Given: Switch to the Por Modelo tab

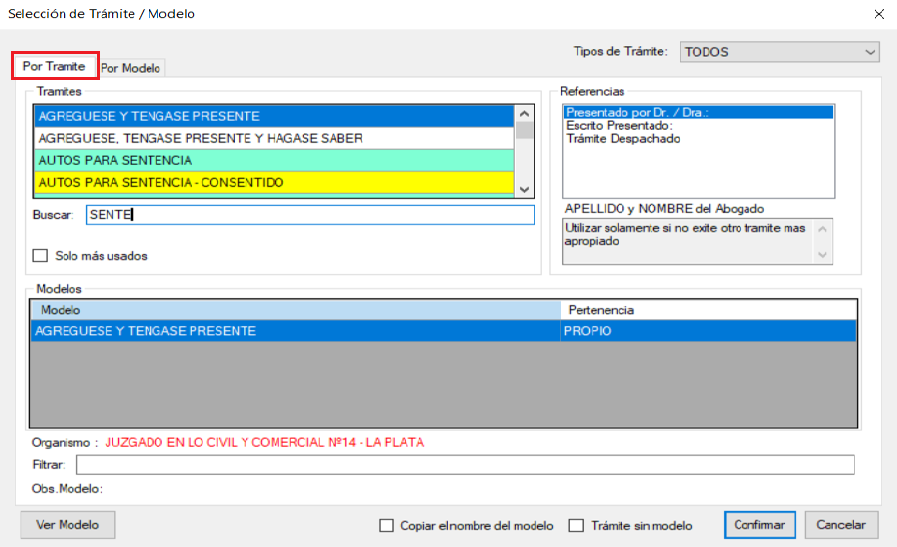Looking at the screenshot, I should (131, 68).
